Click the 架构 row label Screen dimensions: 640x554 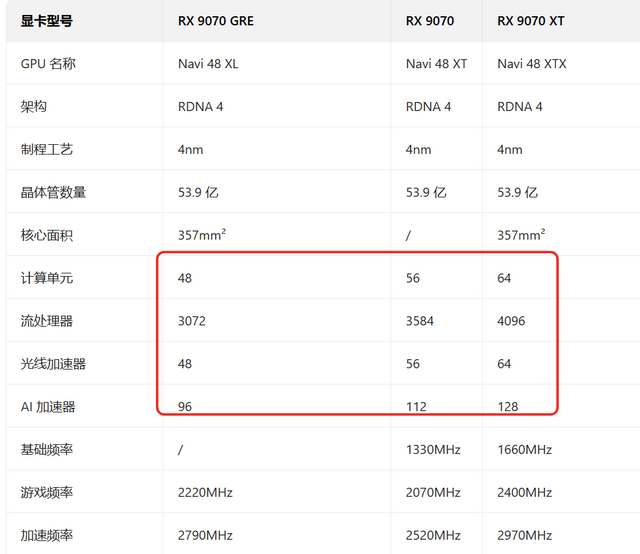(x=34, y=107)
